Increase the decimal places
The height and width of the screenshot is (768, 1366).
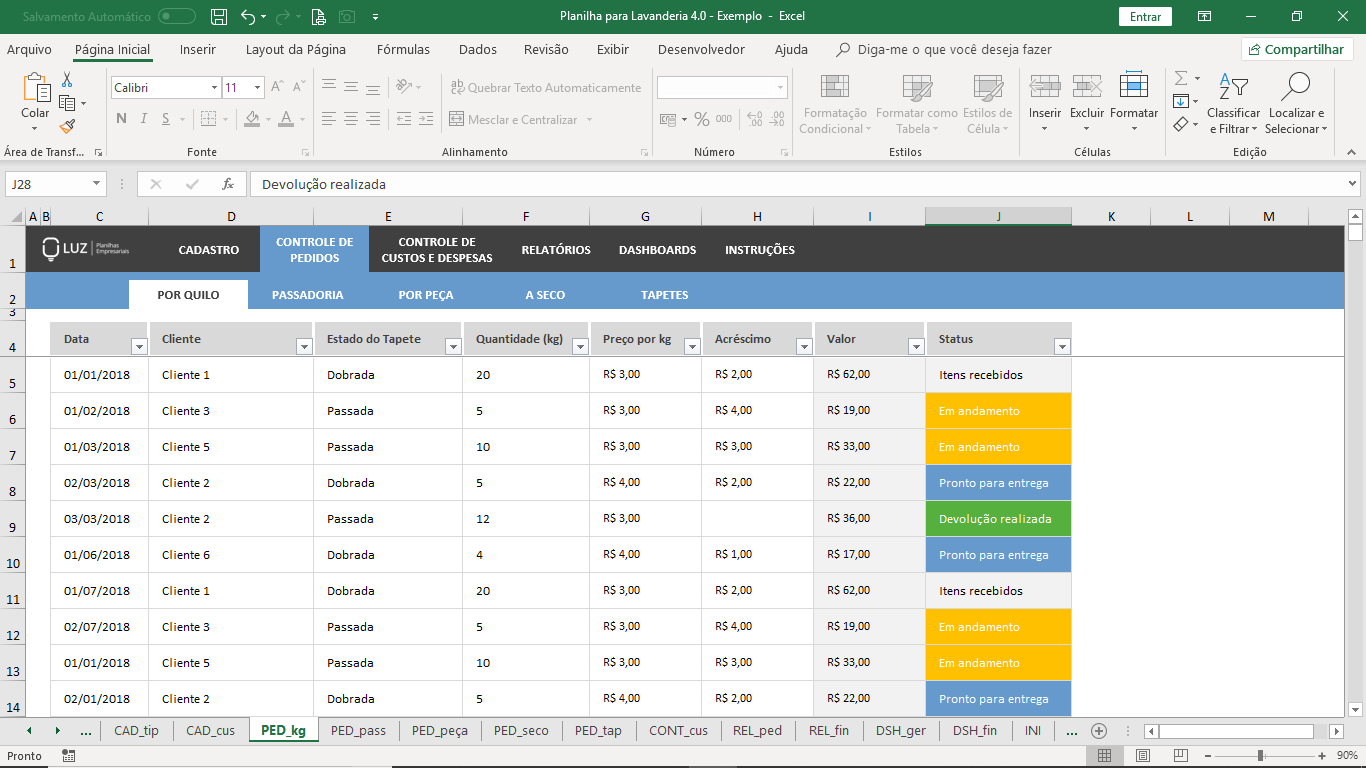point(753,119)
